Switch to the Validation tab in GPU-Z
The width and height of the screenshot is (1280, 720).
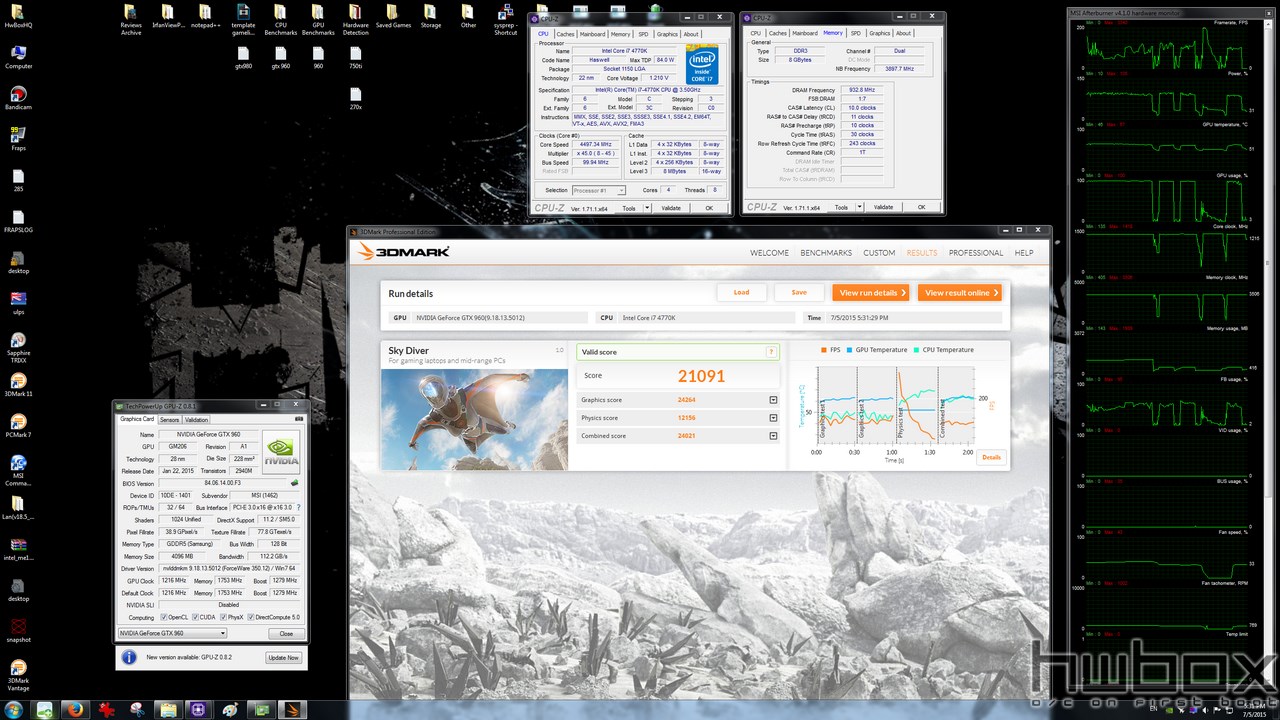coord(197,420)
